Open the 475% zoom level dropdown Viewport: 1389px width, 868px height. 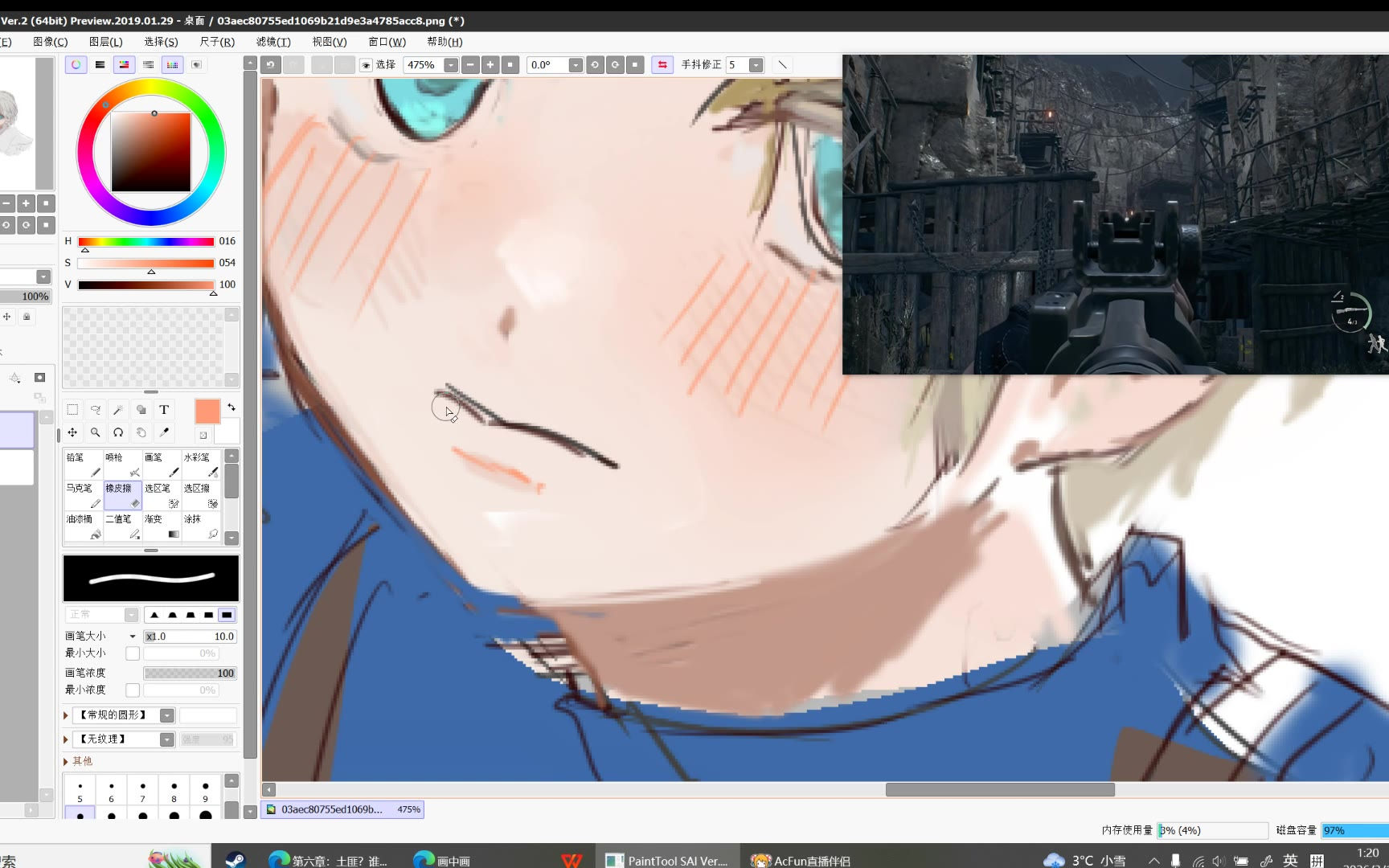point(451,65)
